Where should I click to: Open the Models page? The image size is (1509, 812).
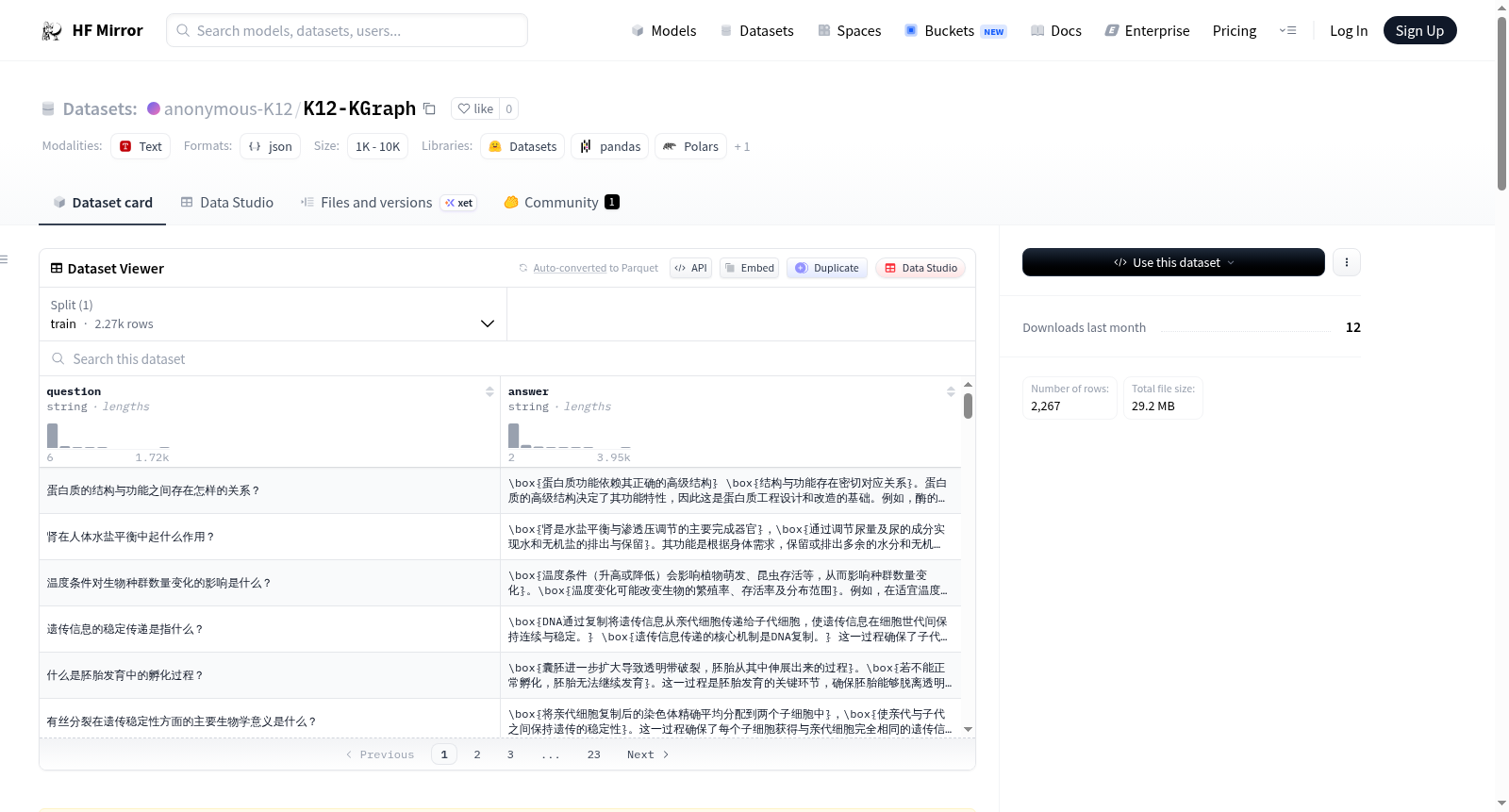[664, 30]
